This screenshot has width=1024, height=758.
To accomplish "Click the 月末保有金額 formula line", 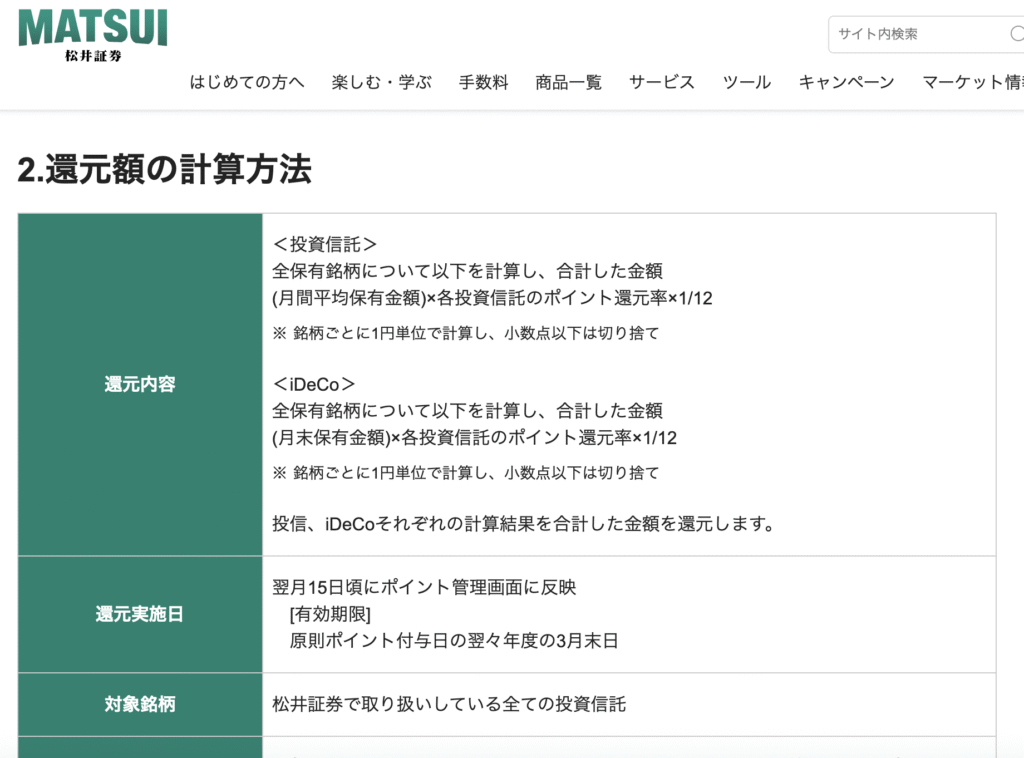I will [x=475, y=437].
